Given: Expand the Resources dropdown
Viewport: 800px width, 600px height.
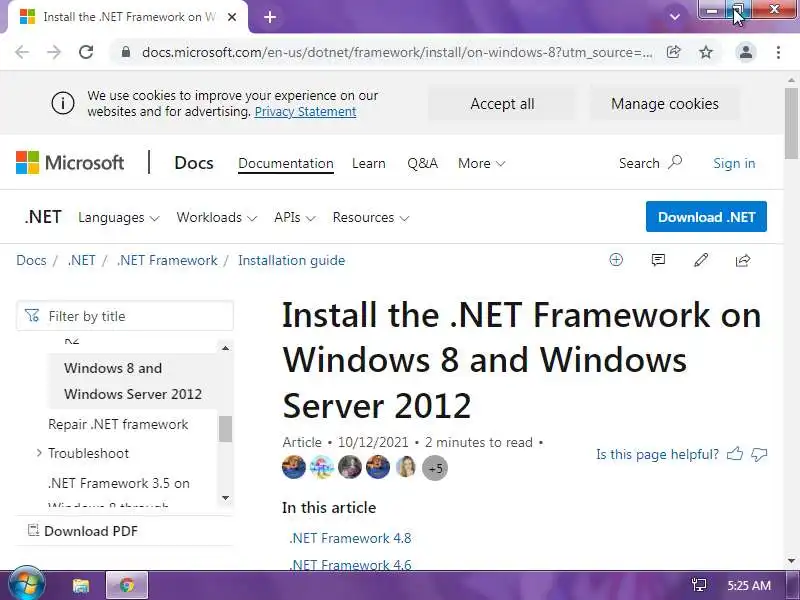Looking at the screenshot, I should coord(371,217).
